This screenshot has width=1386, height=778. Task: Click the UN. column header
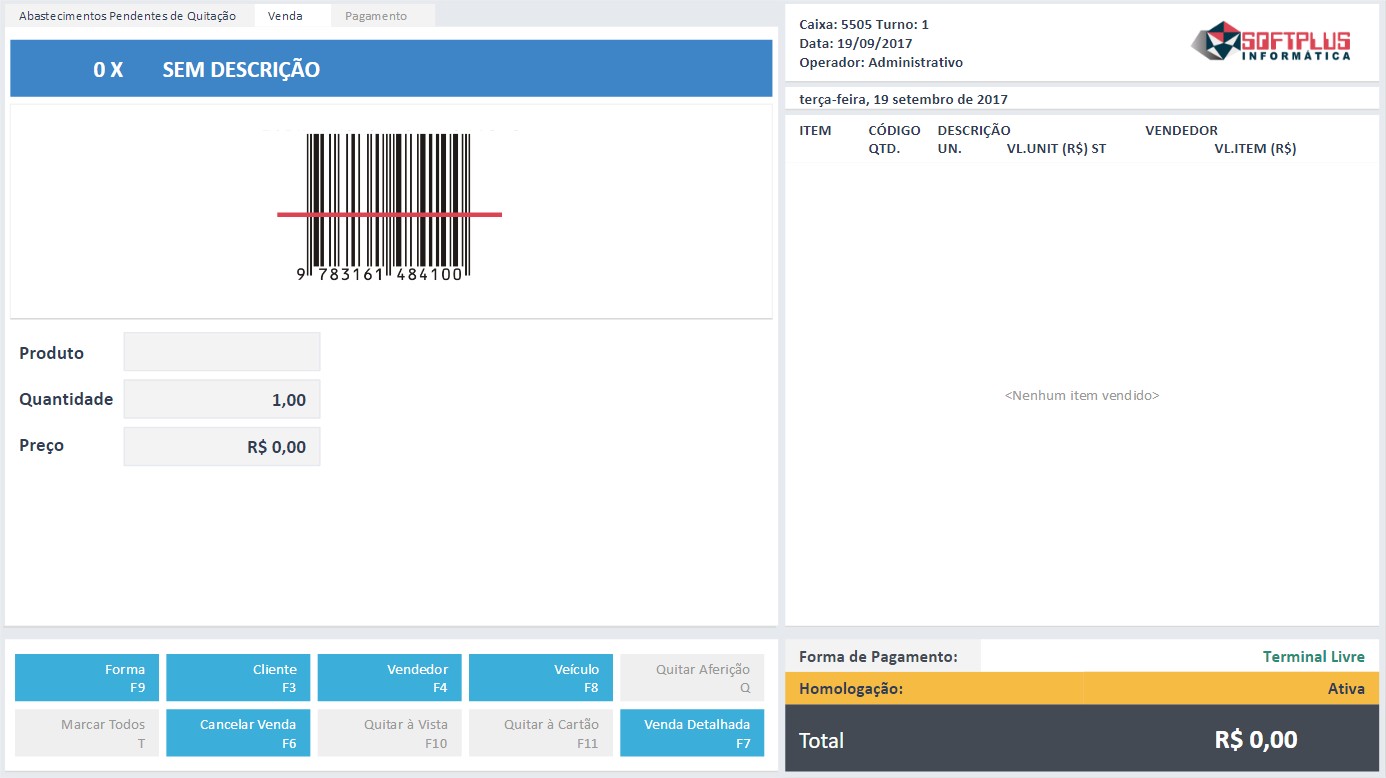tap(949, 149)
